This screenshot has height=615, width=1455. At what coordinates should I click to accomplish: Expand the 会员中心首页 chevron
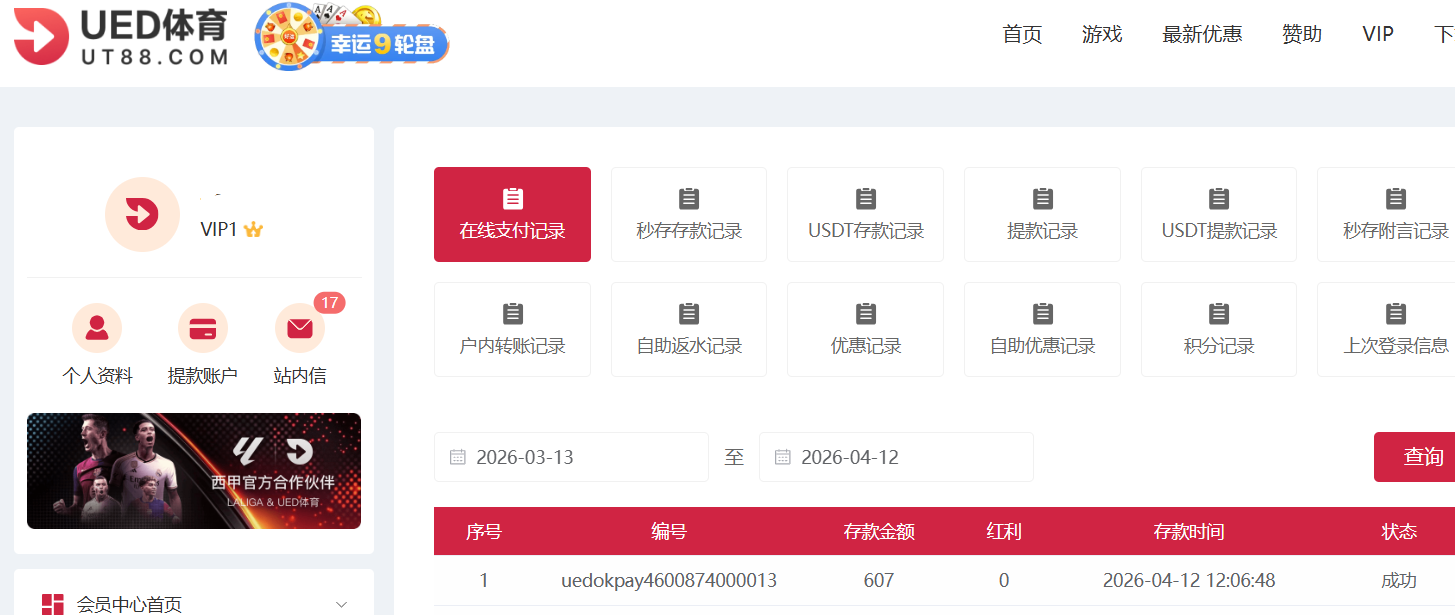[x=341, y=604]
